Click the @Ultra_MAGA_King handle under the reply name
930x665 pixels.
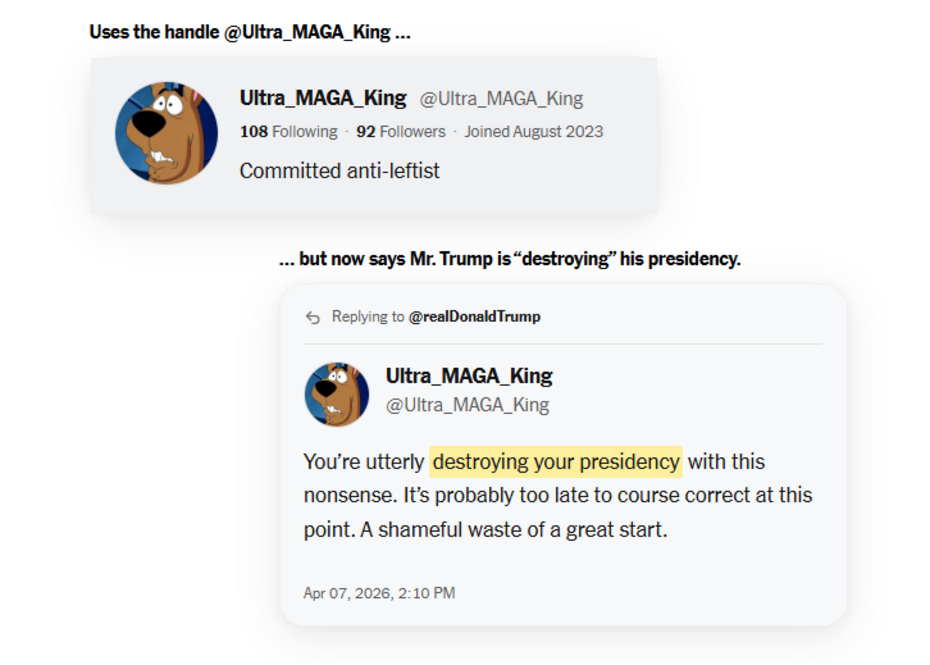tap(467, 405)
